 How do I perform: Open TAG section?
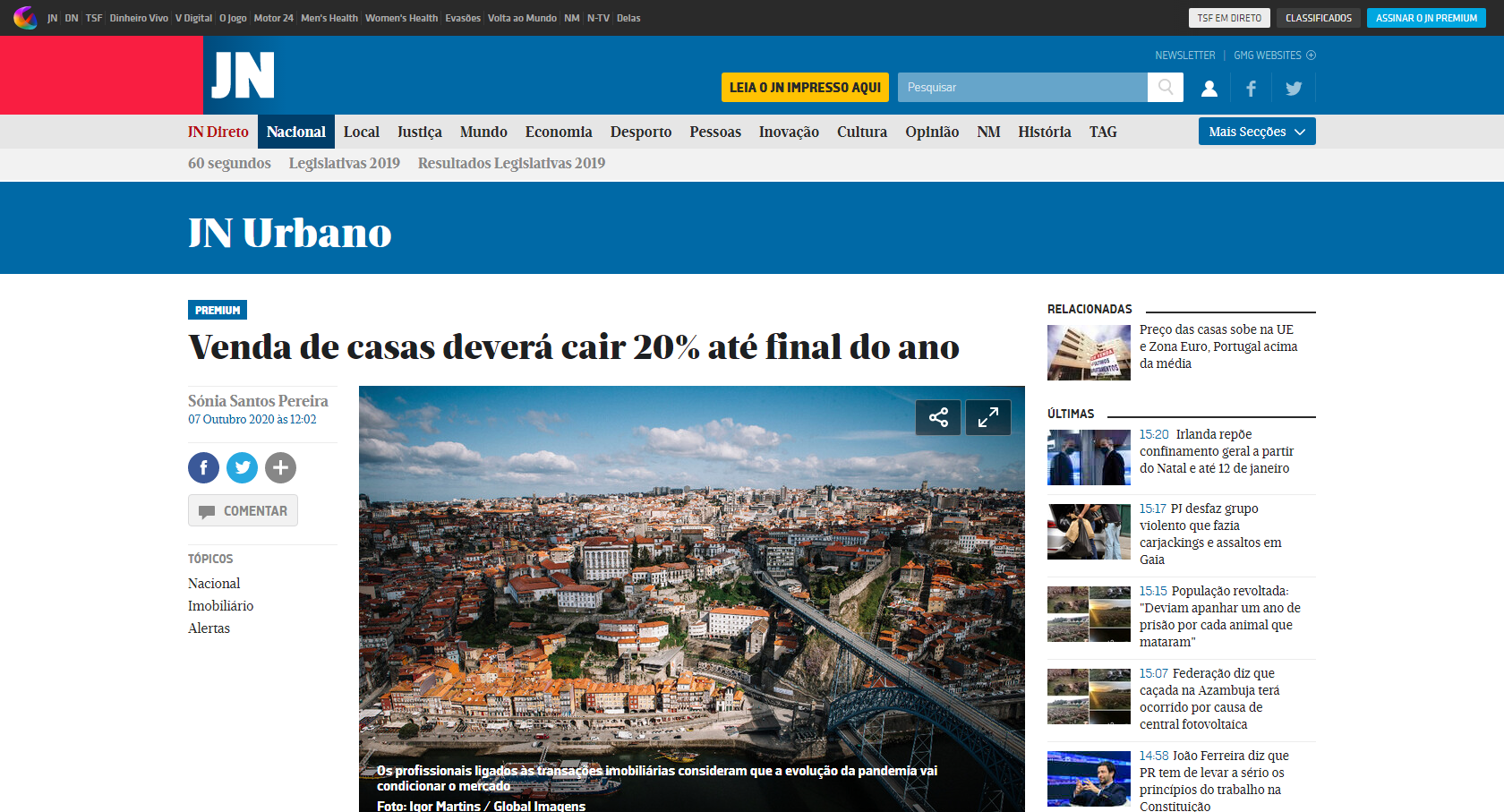pyautogui.click(x=1103, y=132)
